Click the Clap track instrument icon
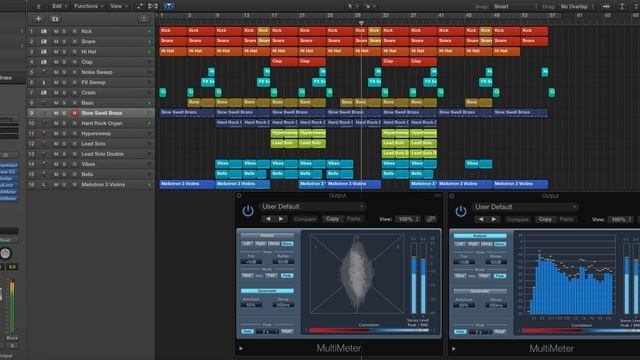This screenshot has width=640, height=360. click(44, 62)
